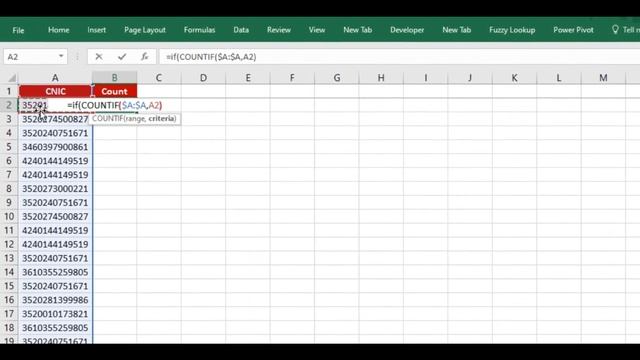This screenshot has width=640, height=360.
Task: Cancel the formula entry with the X icon
Action: pos(99,57)
